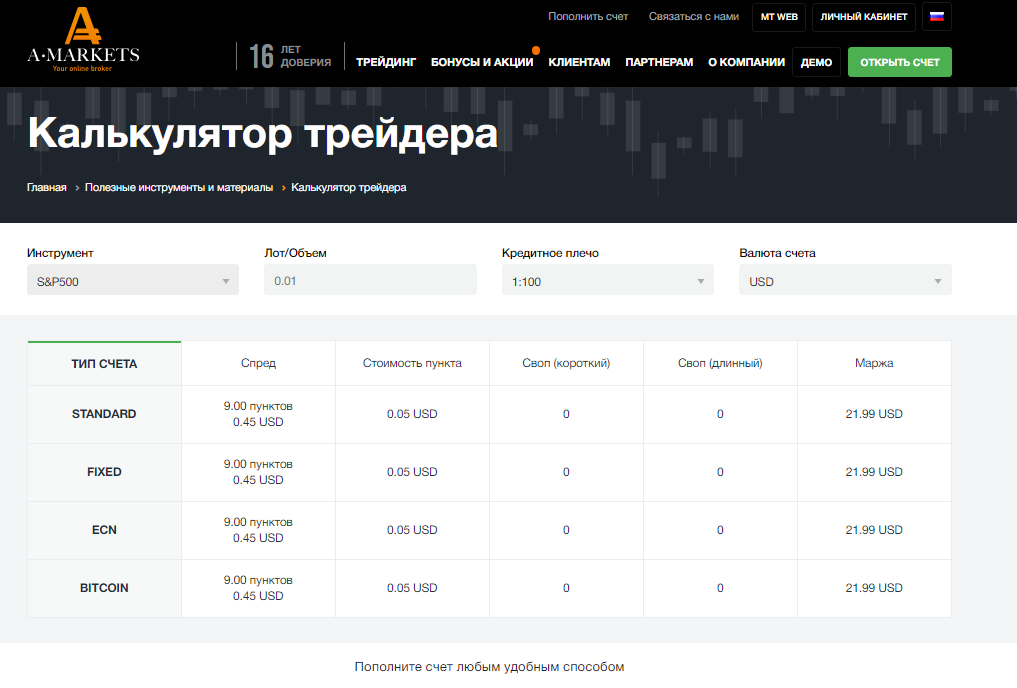This screenshot has width=1017, height=688.
Task: Open MT Web platform button
Action: [x=779, y=17]
